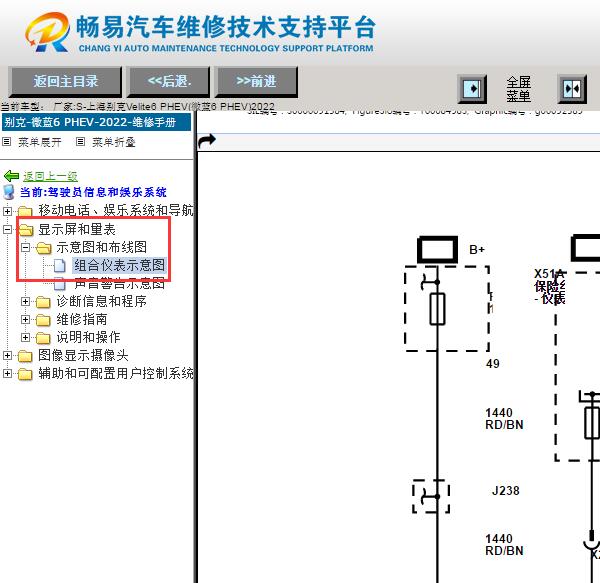Open 声音警告示意图 document
The width and height of the screenshot is (600, 583).
119,283
